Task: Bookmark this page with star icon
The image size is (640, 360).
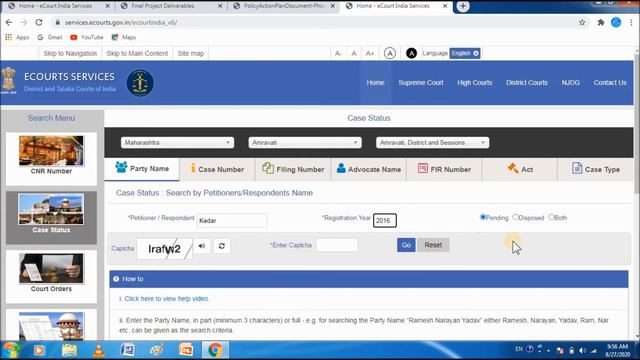Action: (x=582, y=22)
